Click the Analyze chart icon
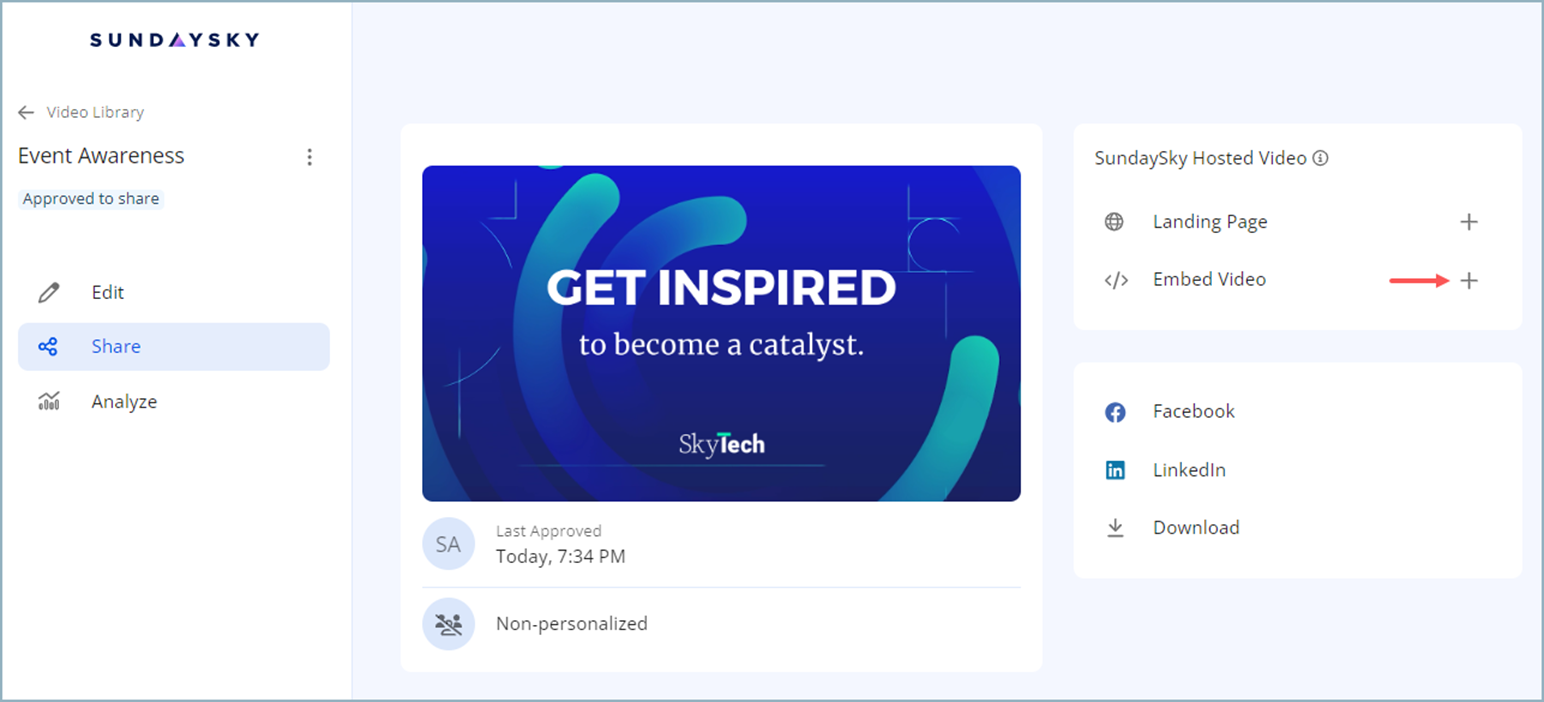Screen dimensions: 1544x702 [48, 402]
